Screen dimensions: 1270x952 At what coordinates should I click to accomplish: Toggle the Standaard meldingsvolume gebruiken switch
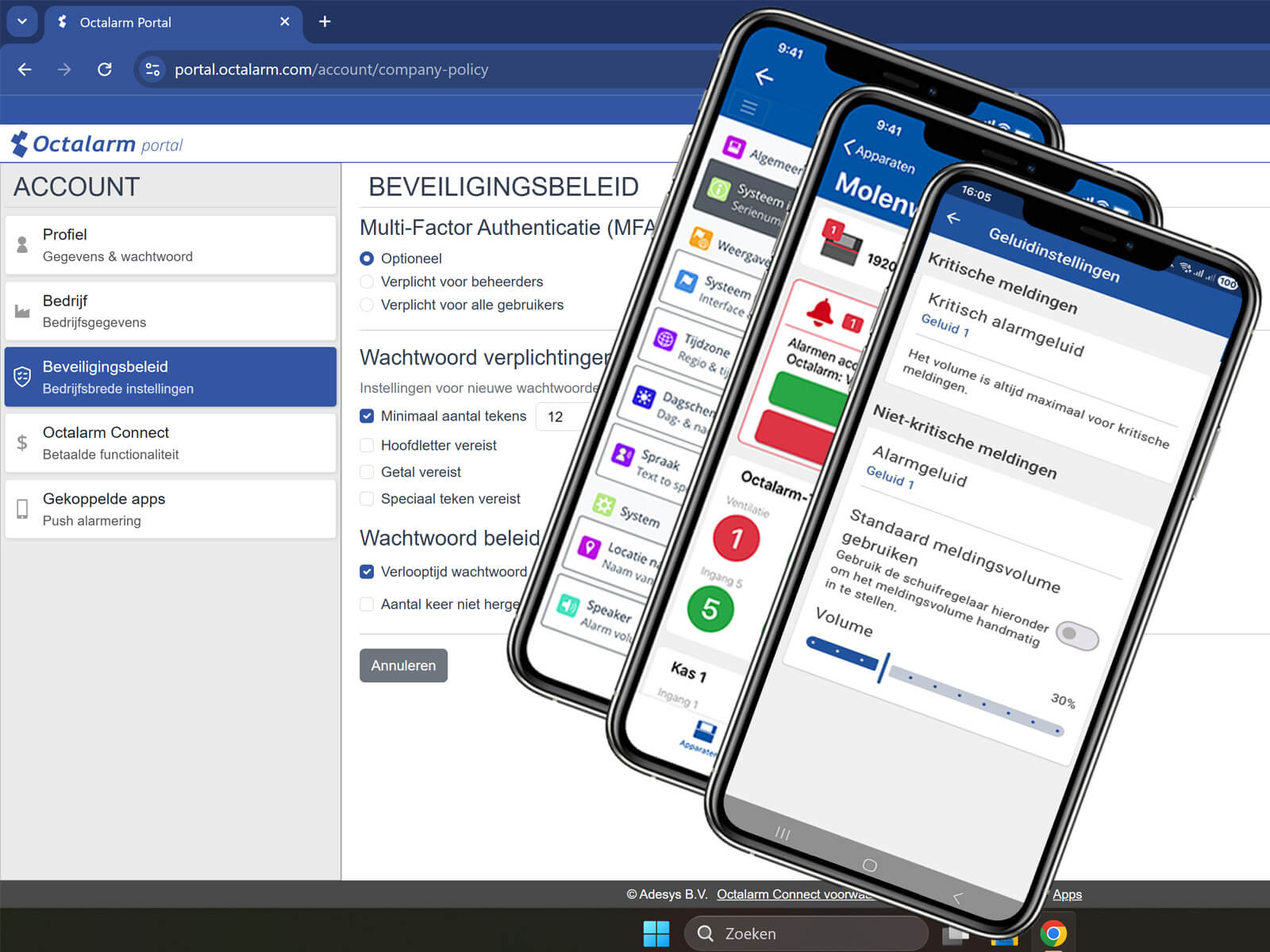[1078, 635]
